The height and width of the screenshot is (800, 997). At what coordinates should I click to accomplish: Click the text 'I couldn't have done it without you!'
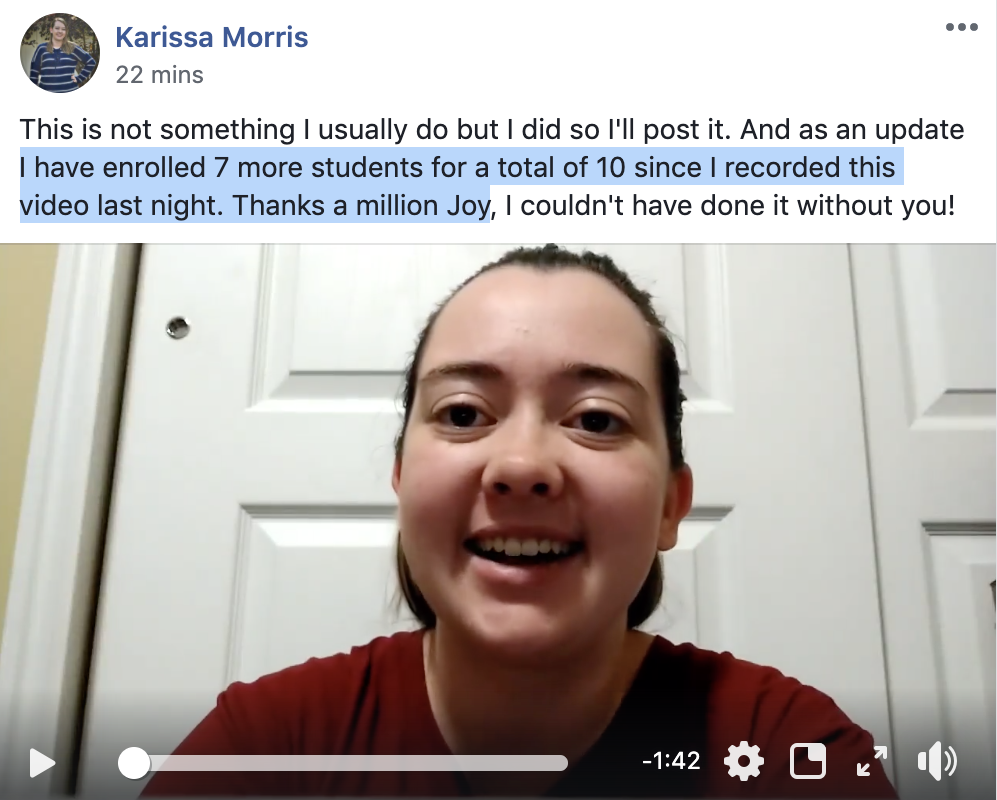730,205
